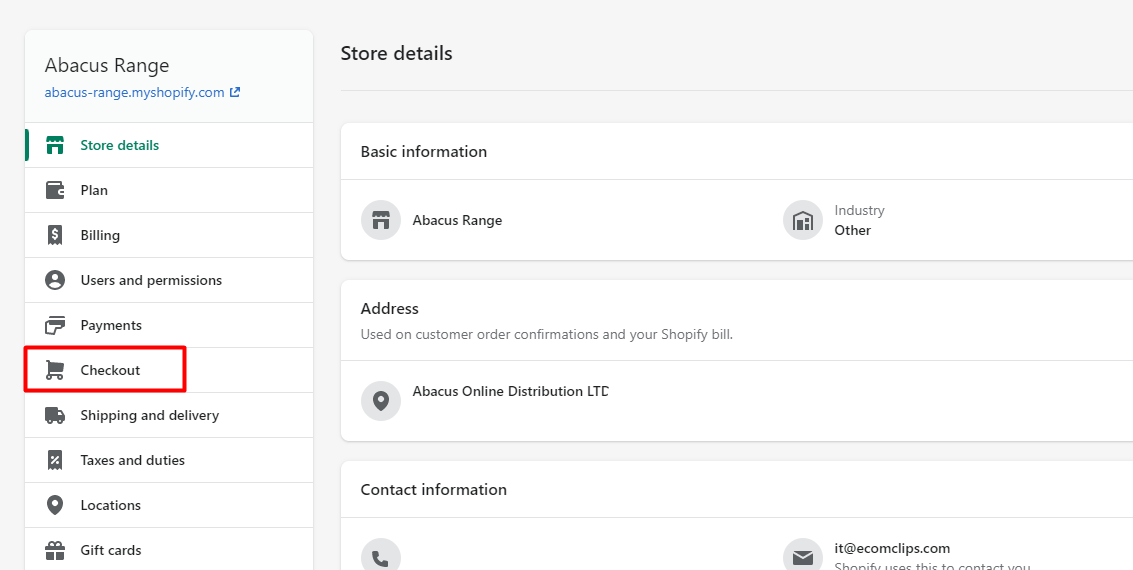The height and width of the screenshot is (570, 1133).
Task: Click the Abacus Online Distribution LTD address
Action: (511, 392)
